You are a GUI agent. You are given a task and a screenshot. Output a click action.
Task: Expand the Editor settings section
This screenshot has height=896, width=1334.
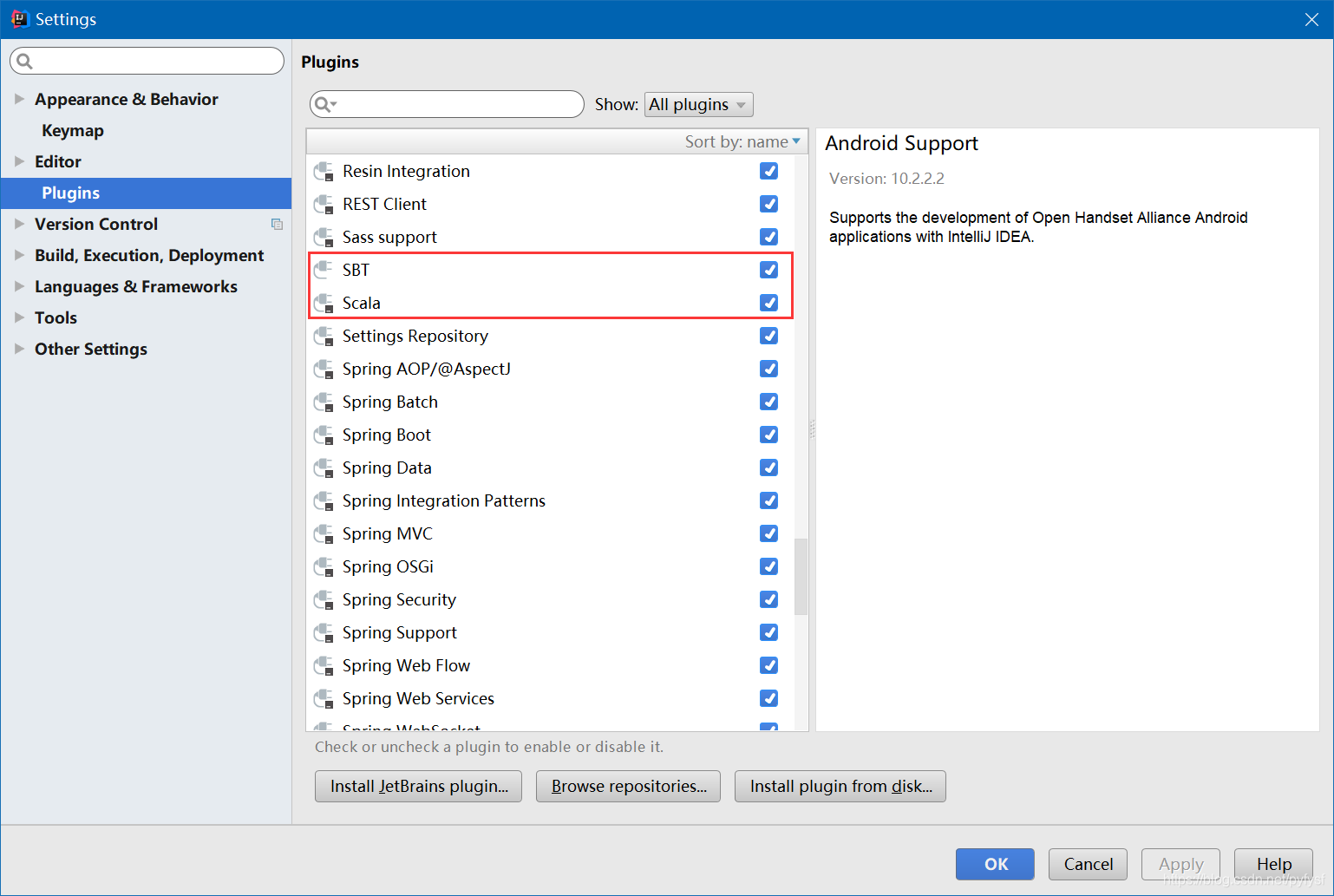(19, 161)
